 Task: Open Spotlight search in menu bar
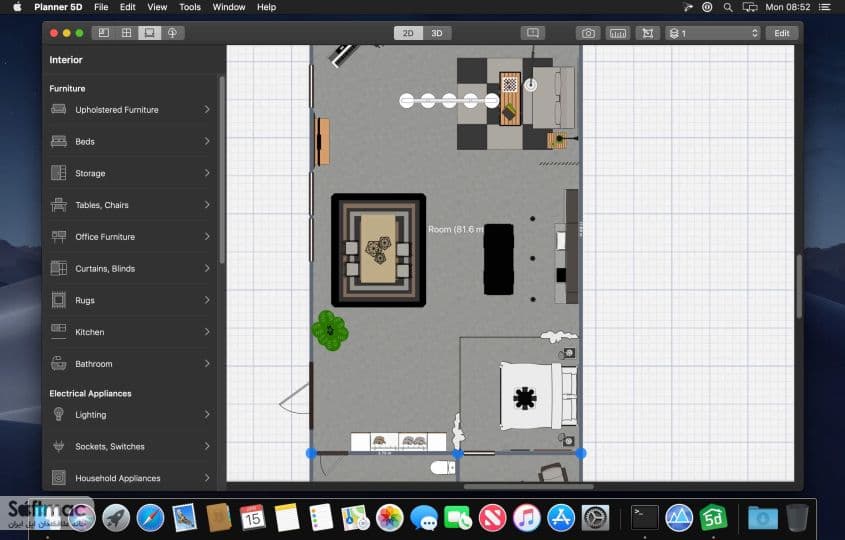coord(728,7)
